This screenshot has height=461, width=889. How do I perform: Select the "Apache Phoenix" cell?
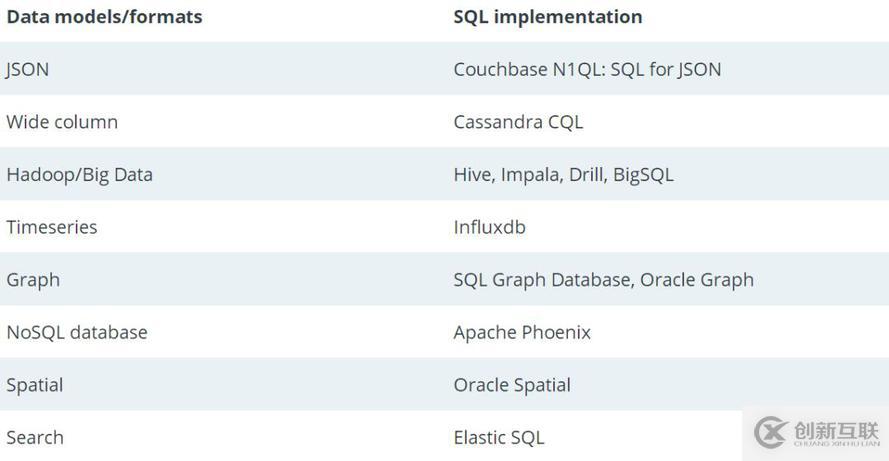pyautogui.click(x=522, y=333)
